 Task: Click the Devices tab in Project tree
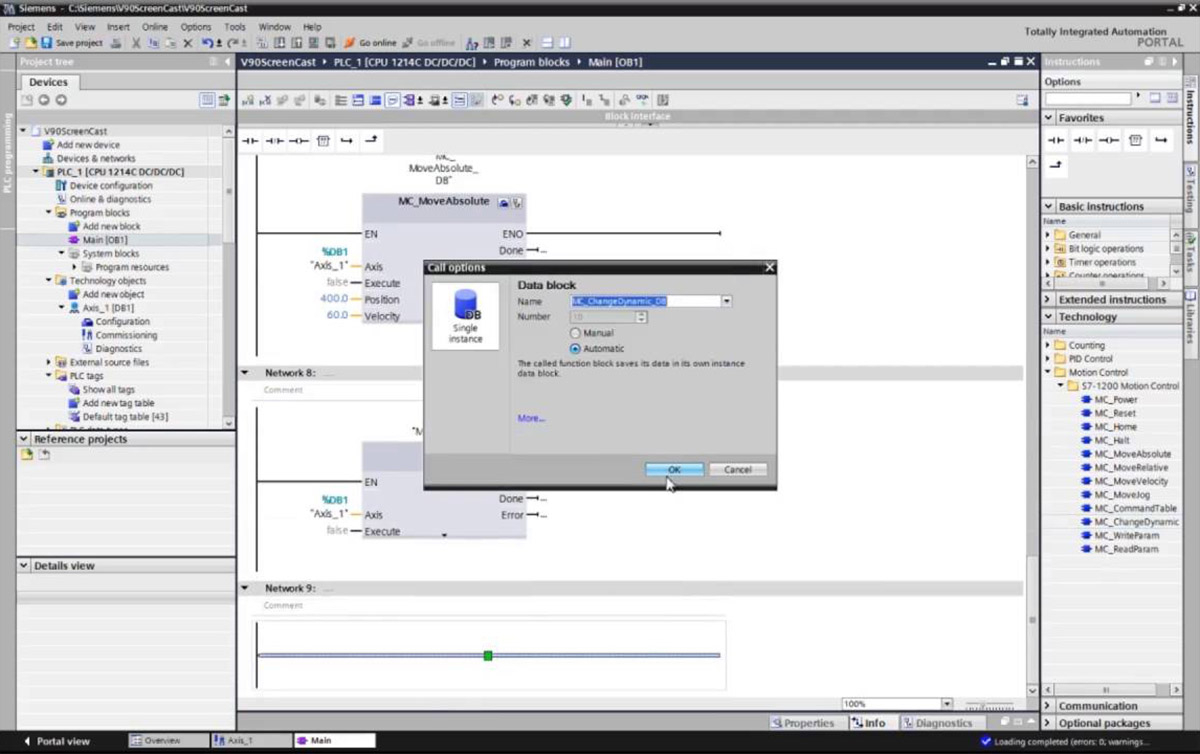coord(48,82)
